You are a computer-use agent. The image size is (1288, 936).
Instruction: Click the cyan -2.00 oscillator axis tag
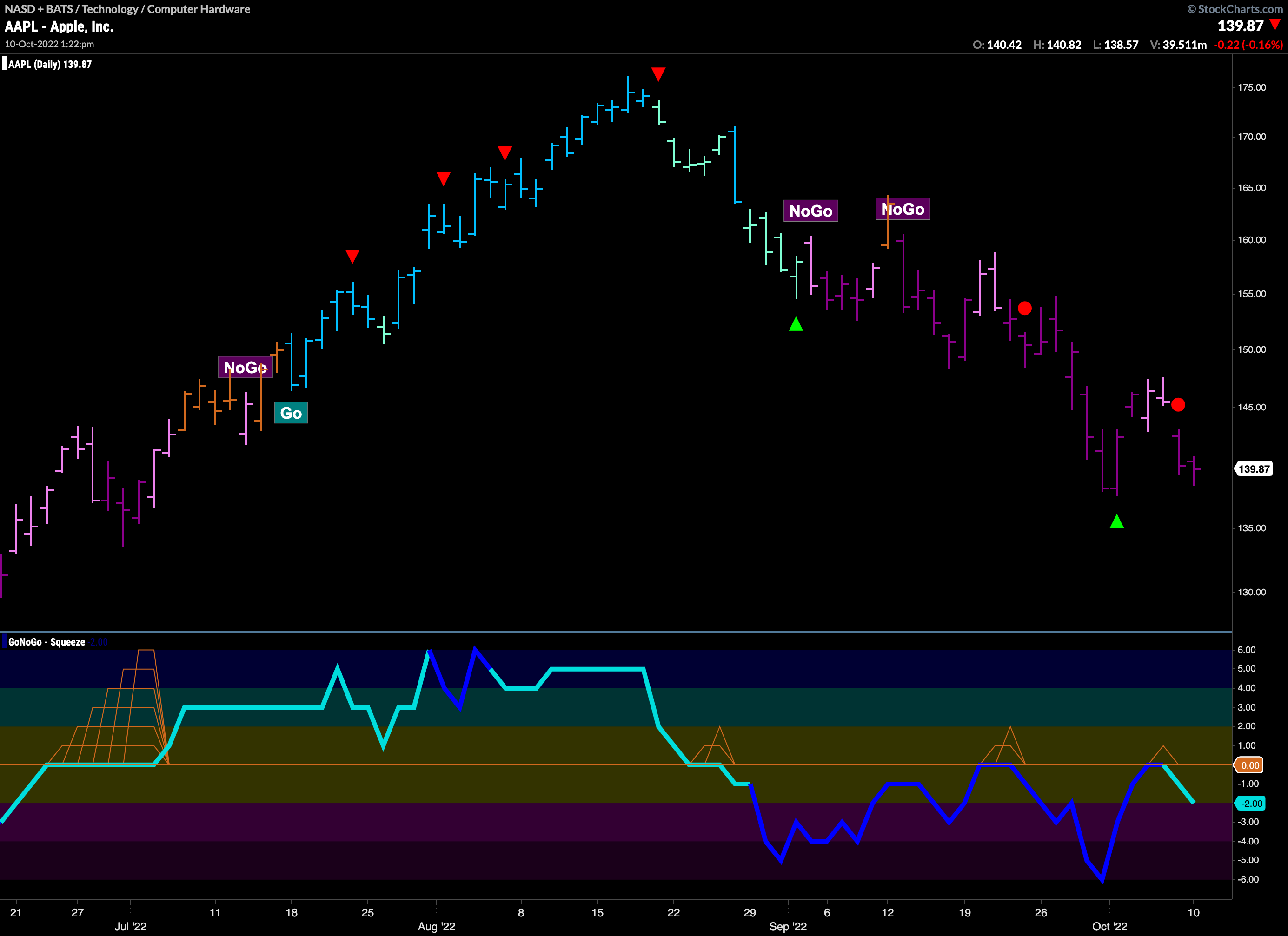click(1250, 803)
